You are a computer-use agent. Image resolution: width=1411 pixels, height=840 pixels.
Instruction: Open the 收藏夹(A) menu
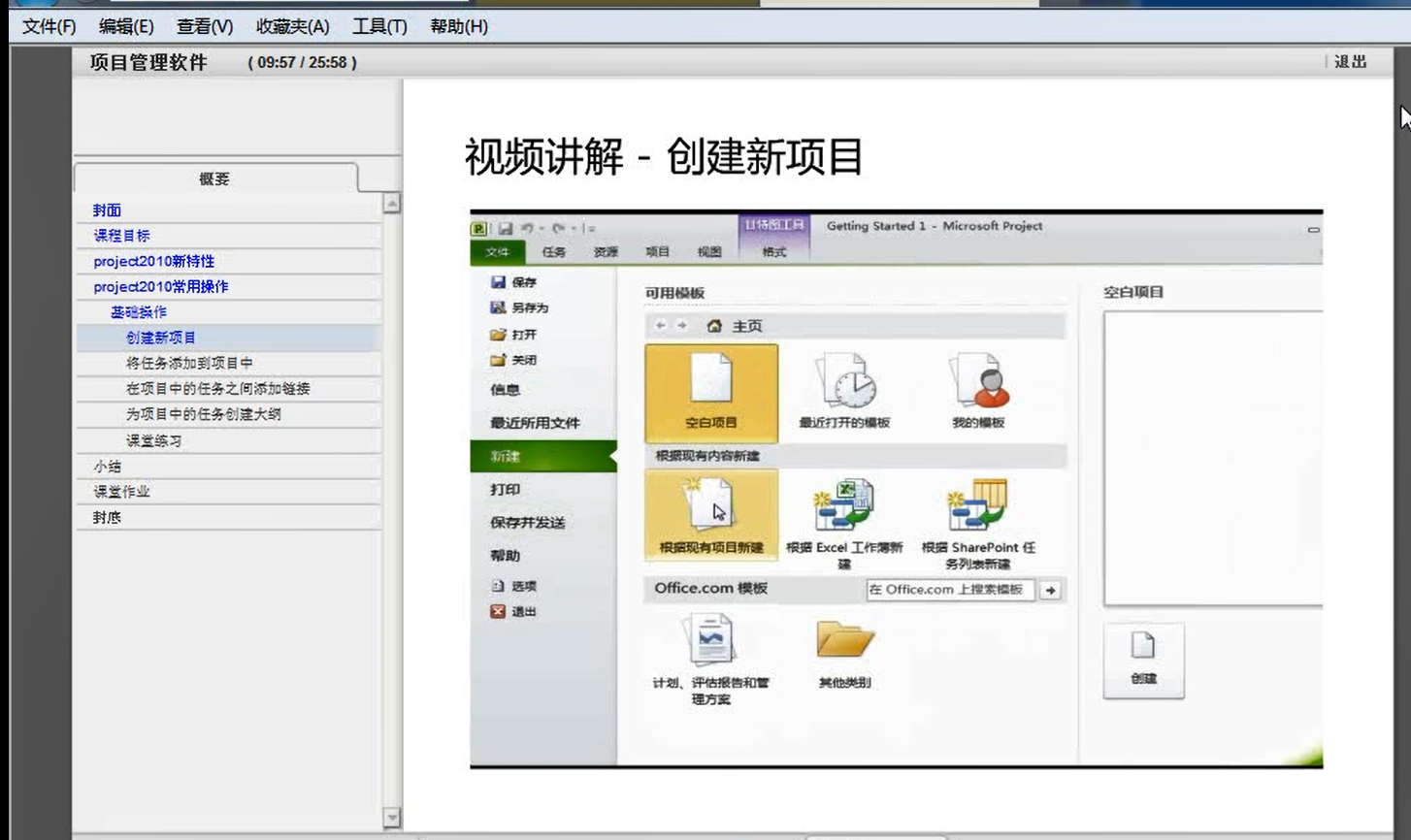292,27
